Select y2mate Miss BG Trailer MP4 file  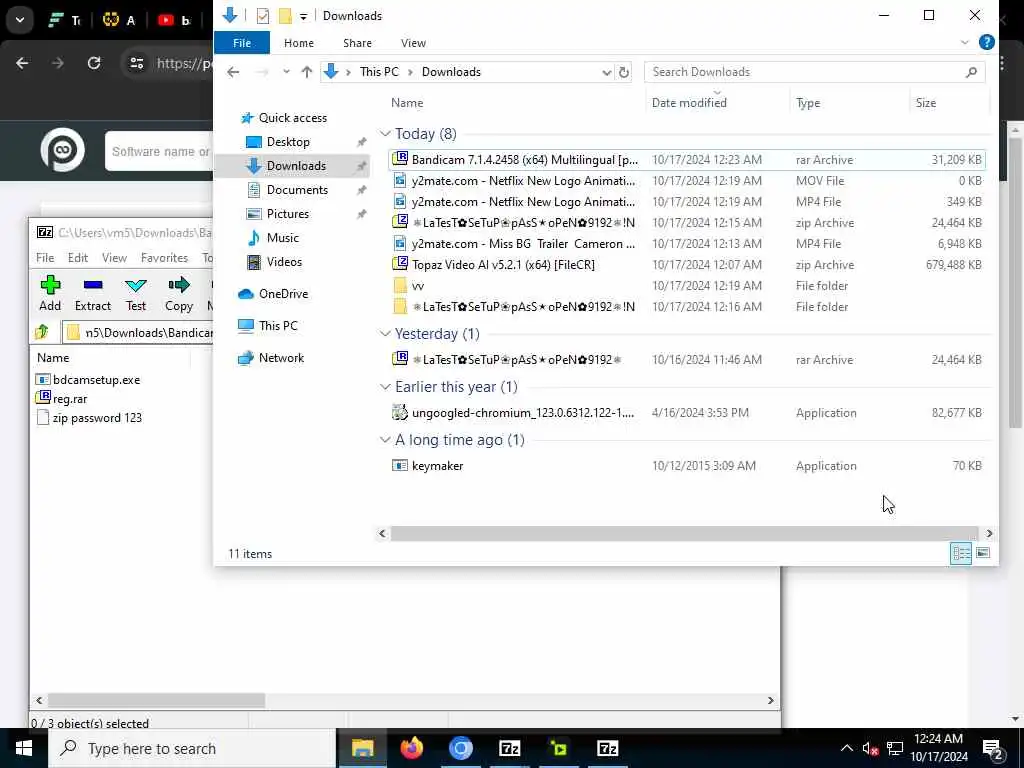(686, 244)
